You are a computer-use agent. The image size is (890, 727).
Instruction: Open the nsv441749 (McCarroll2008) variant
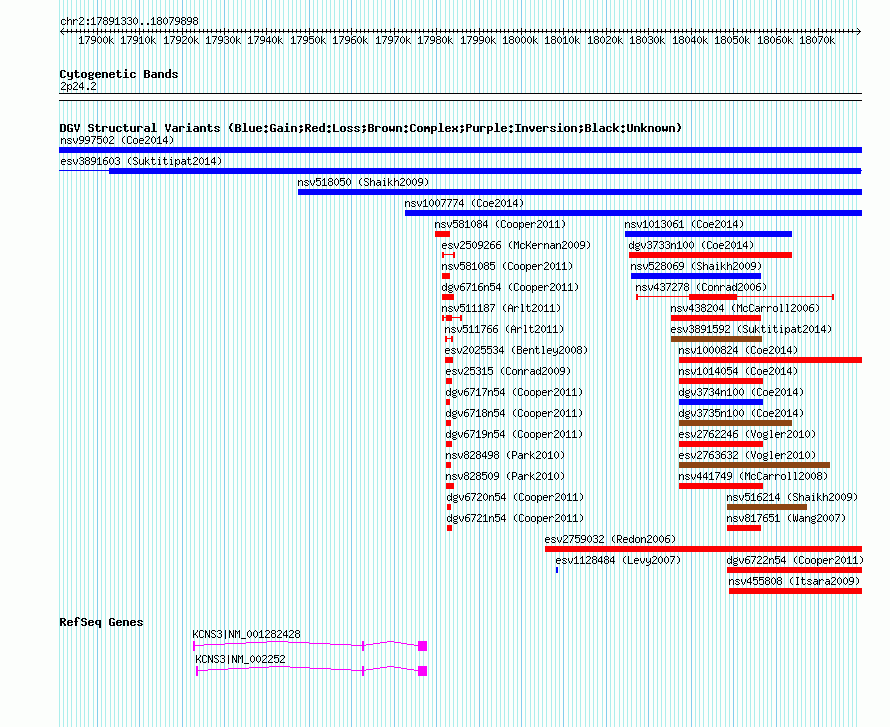click(x=753, y=476)
